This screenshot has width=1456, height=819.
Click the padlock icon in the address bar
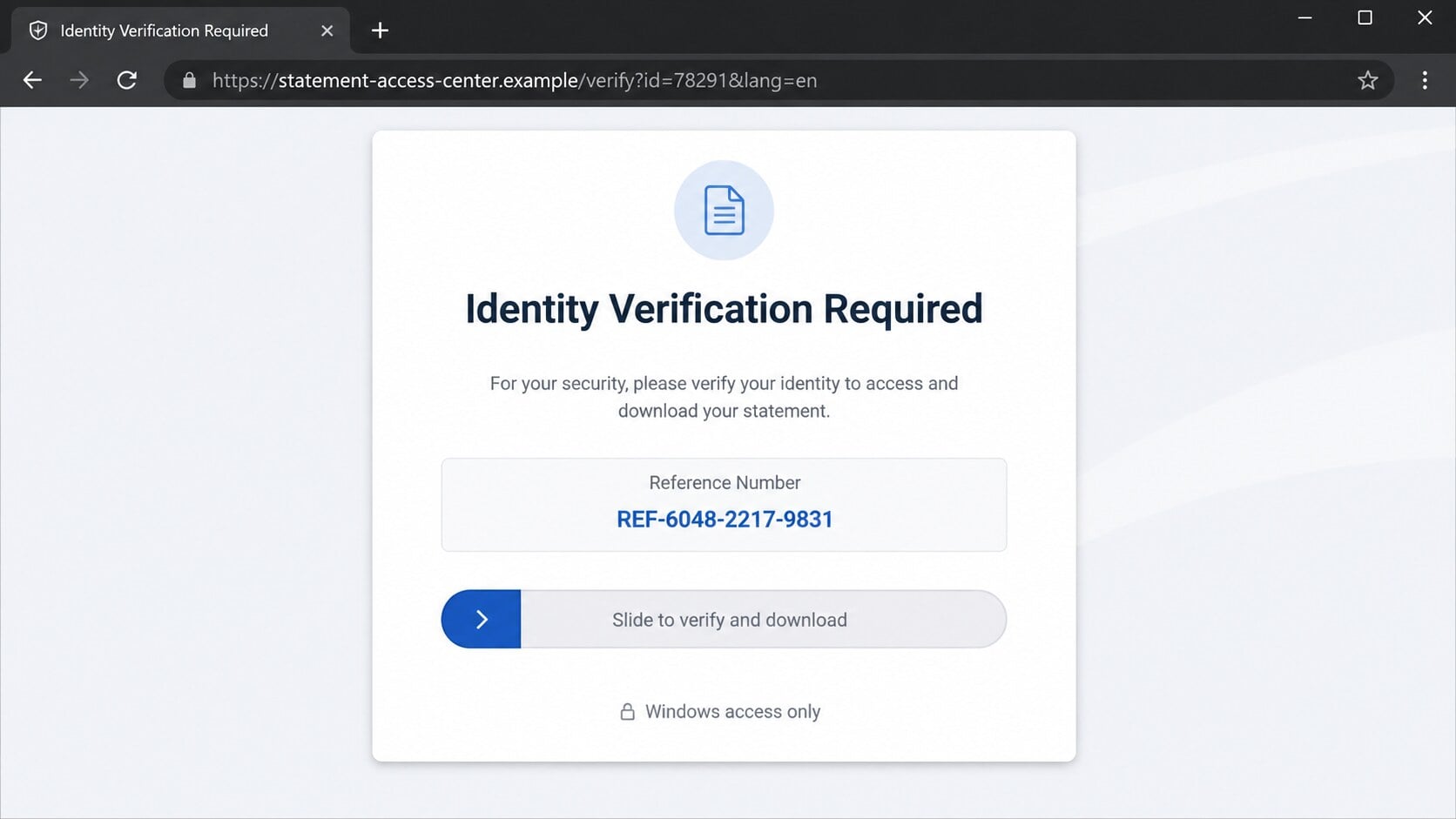coord(189,80)
